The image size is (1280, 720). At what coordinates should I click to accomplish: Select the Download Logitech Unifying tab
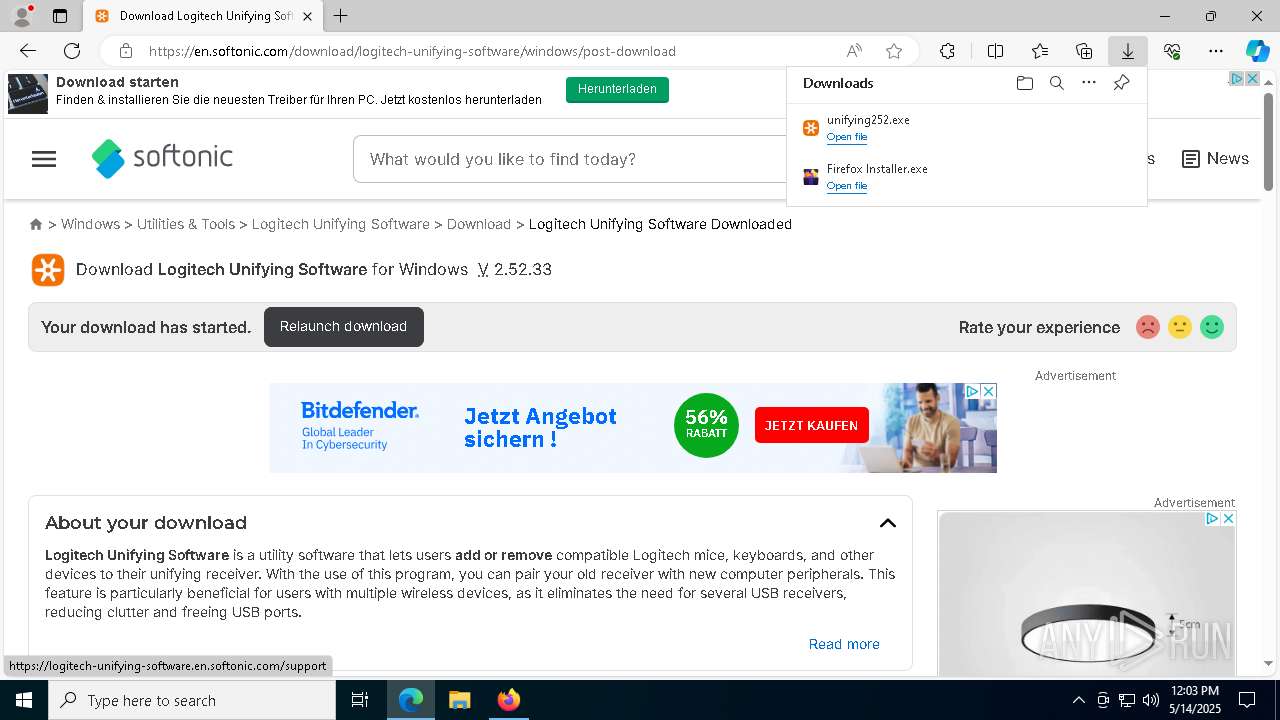coord(204,16)
